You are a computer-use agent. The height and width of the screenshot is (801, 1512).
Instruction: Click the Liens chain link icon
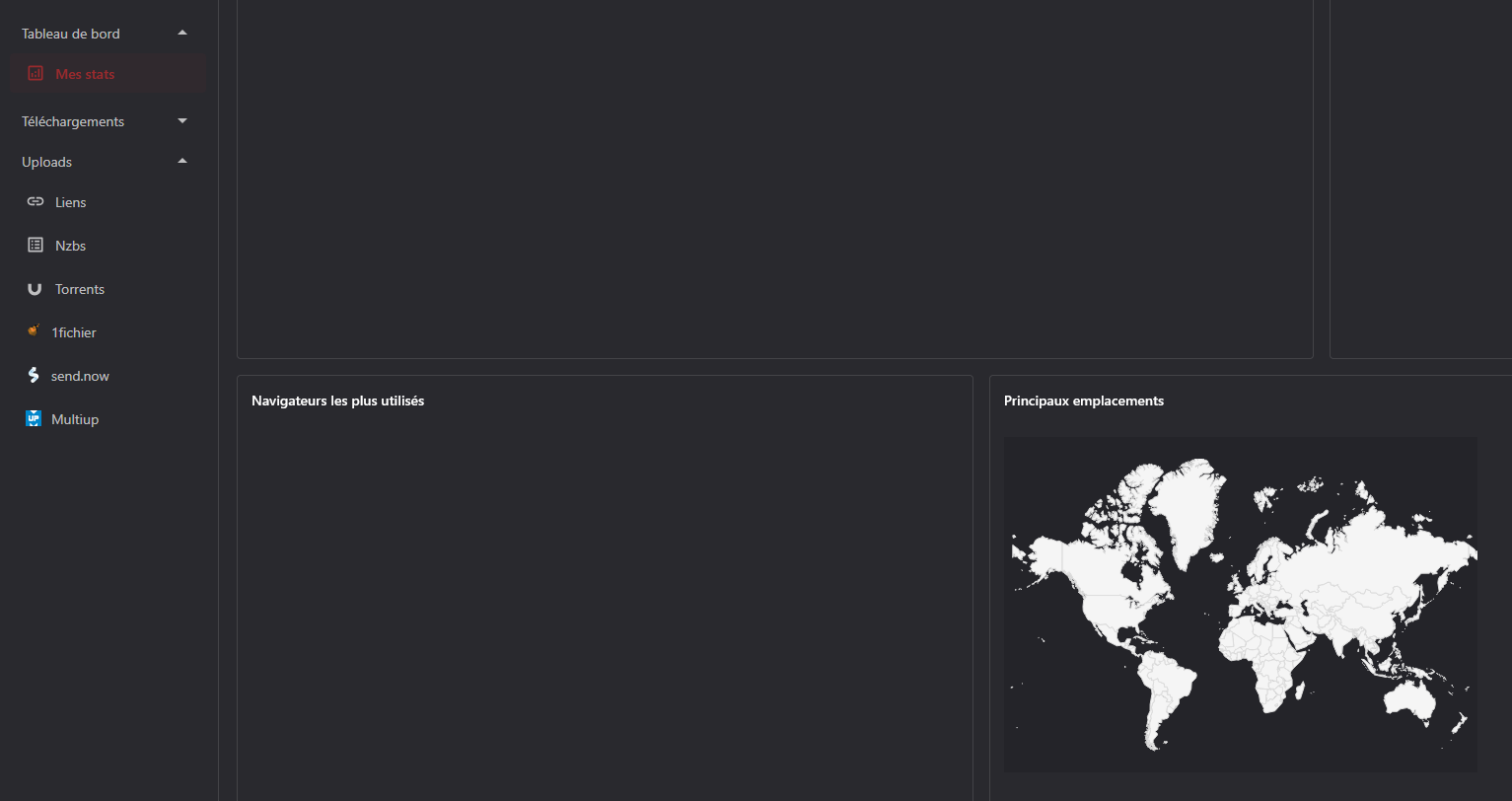tap(36, 201)
